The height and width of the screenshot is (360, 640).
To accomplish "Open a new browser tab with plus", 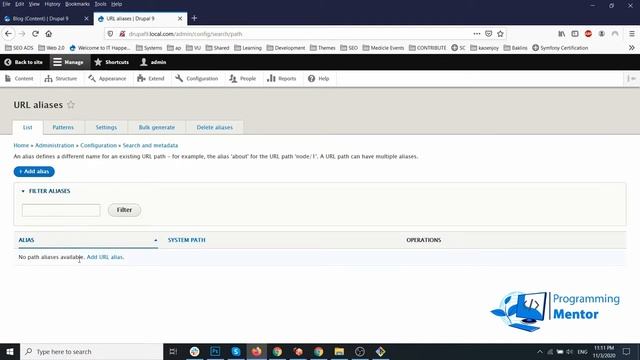I will coord(194,18).
